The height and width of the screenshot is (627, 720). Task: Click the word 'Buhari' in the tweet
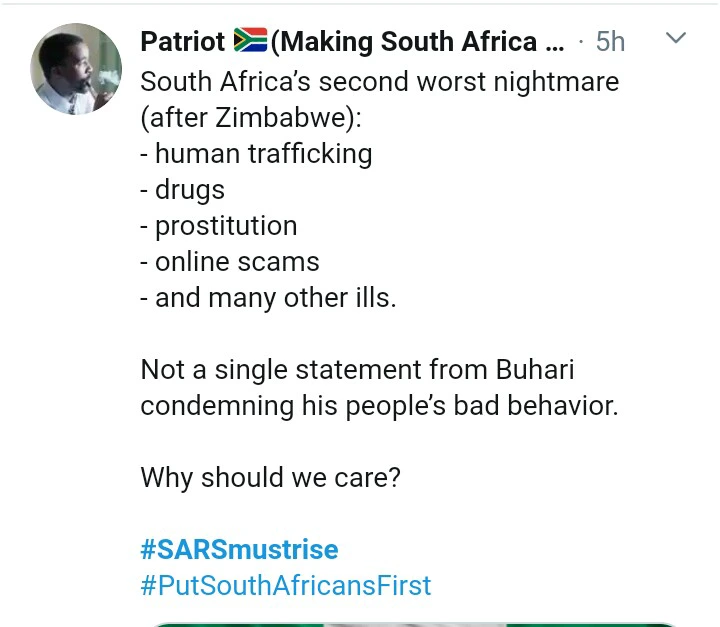[535, 370]
